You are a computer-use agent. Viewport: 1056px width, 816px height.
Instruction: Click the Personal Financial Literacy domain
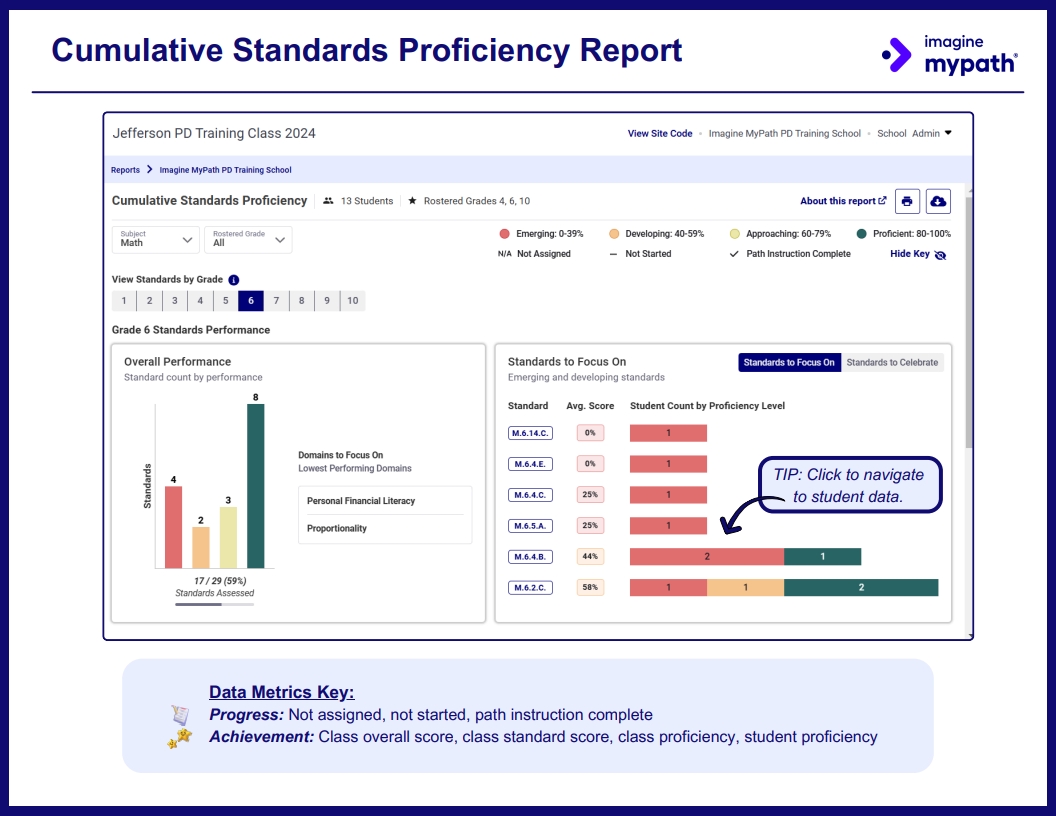[361, 501]
